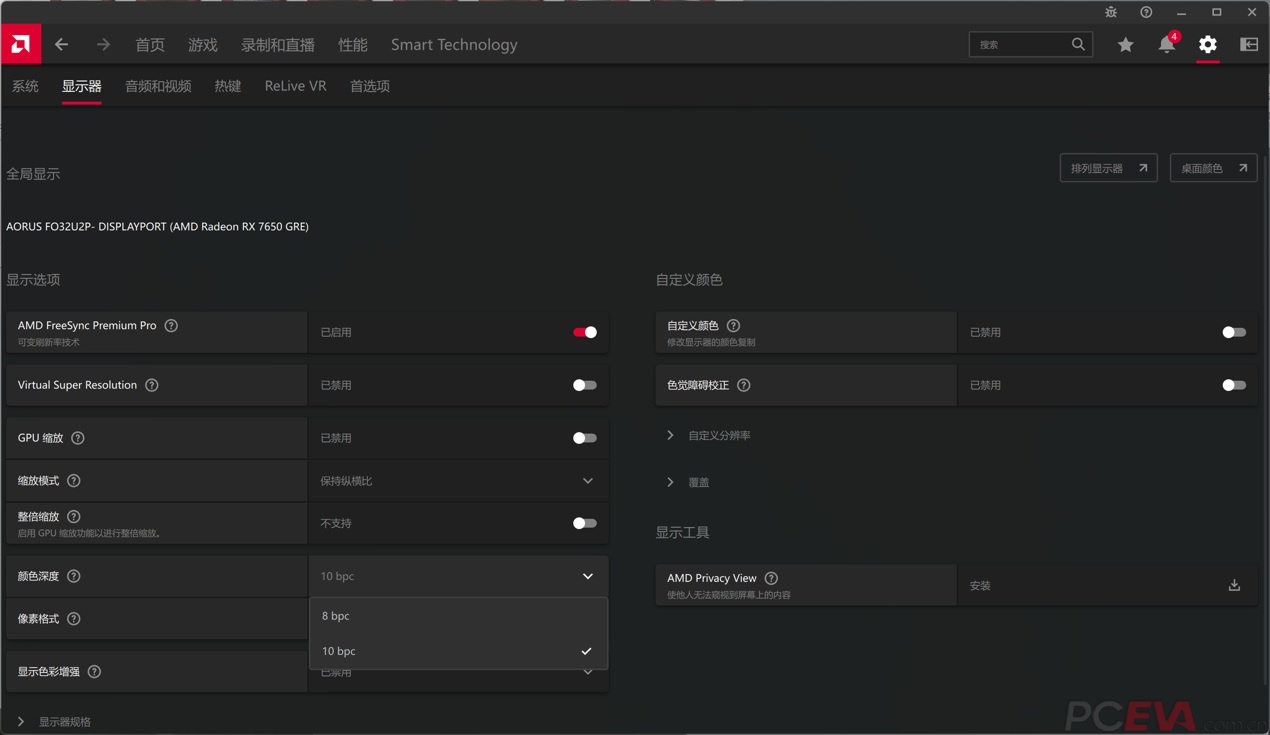Switch to ReLive VR tab
1270x735 pixels.
click(295, 86)
